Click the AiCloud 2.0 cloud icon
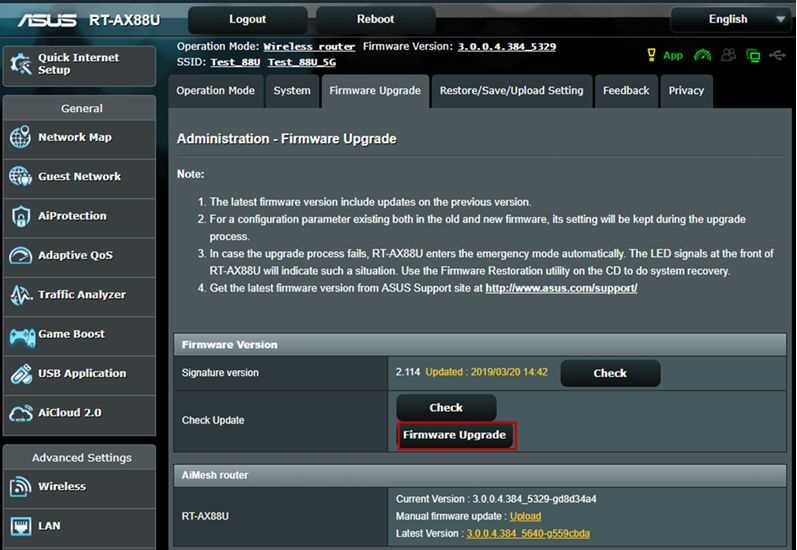The height and width of the screenshot is (550, 797). (x=20, y=413)
